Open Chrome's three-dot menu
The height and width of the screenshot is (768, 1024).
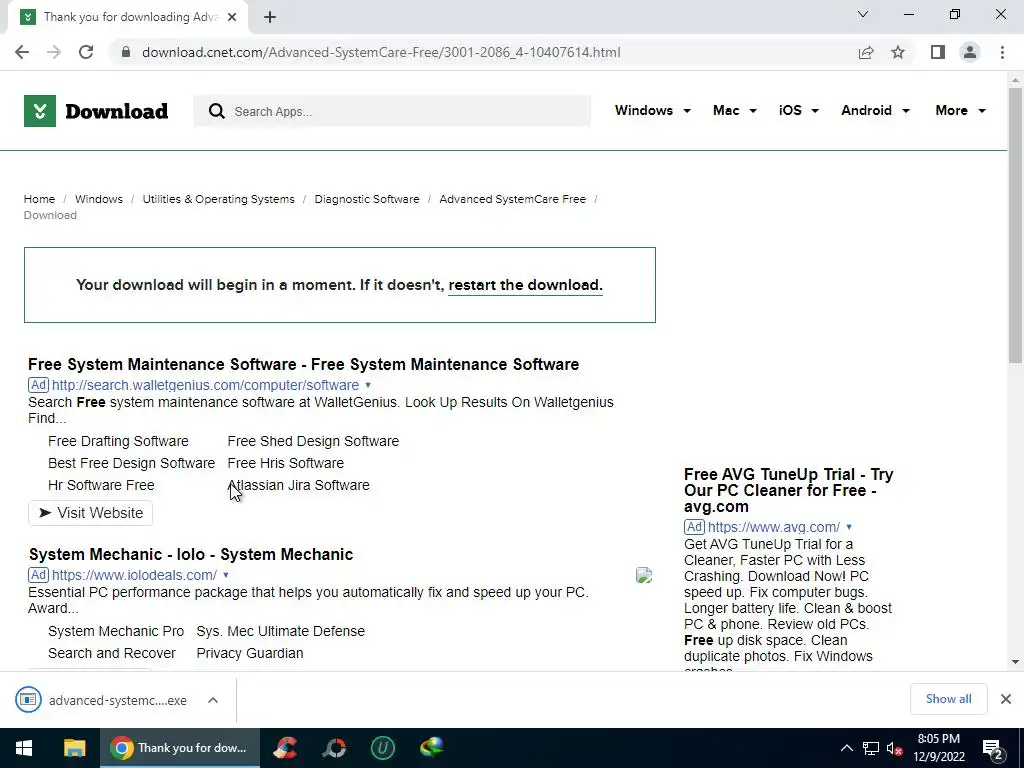[x=1002, y=52]
